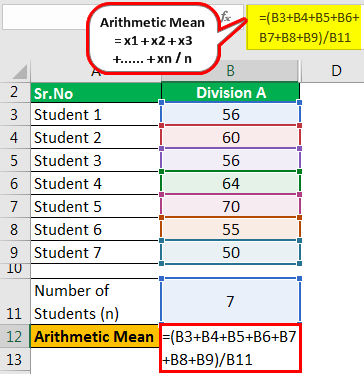
Task: Select the Sr.No header cell
Action: point(96,93)
